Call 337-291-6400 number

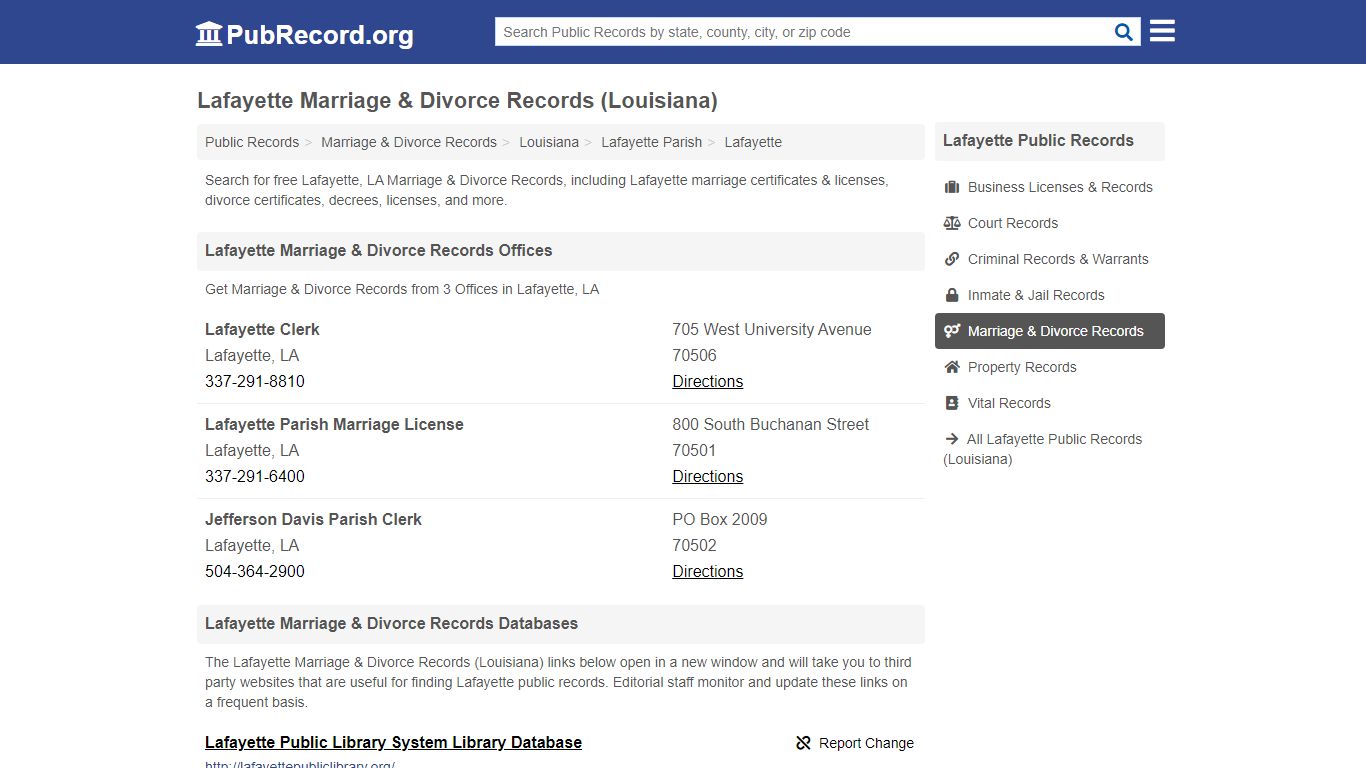pos(255,476)
